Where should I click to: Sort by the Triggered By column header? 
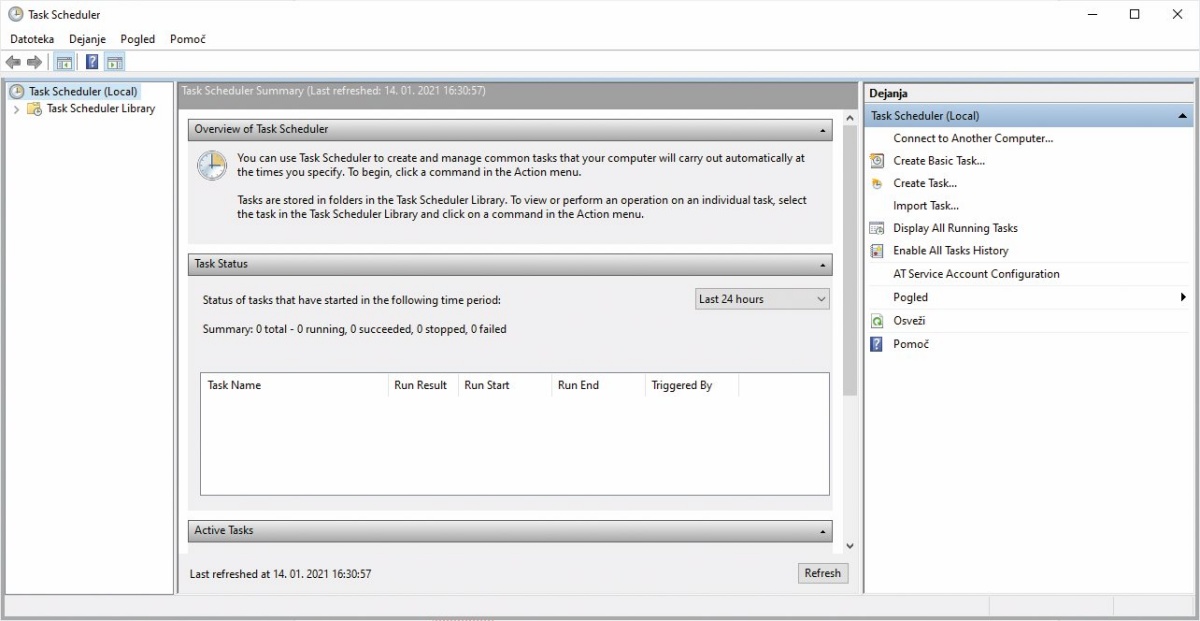[692, 385]
